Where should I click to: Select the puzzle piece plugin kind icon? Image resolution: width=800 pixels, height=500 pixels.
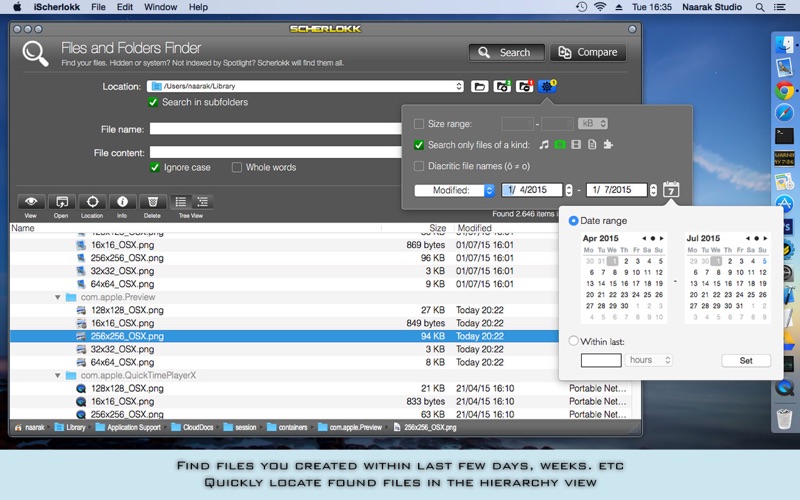click(608, 145)
